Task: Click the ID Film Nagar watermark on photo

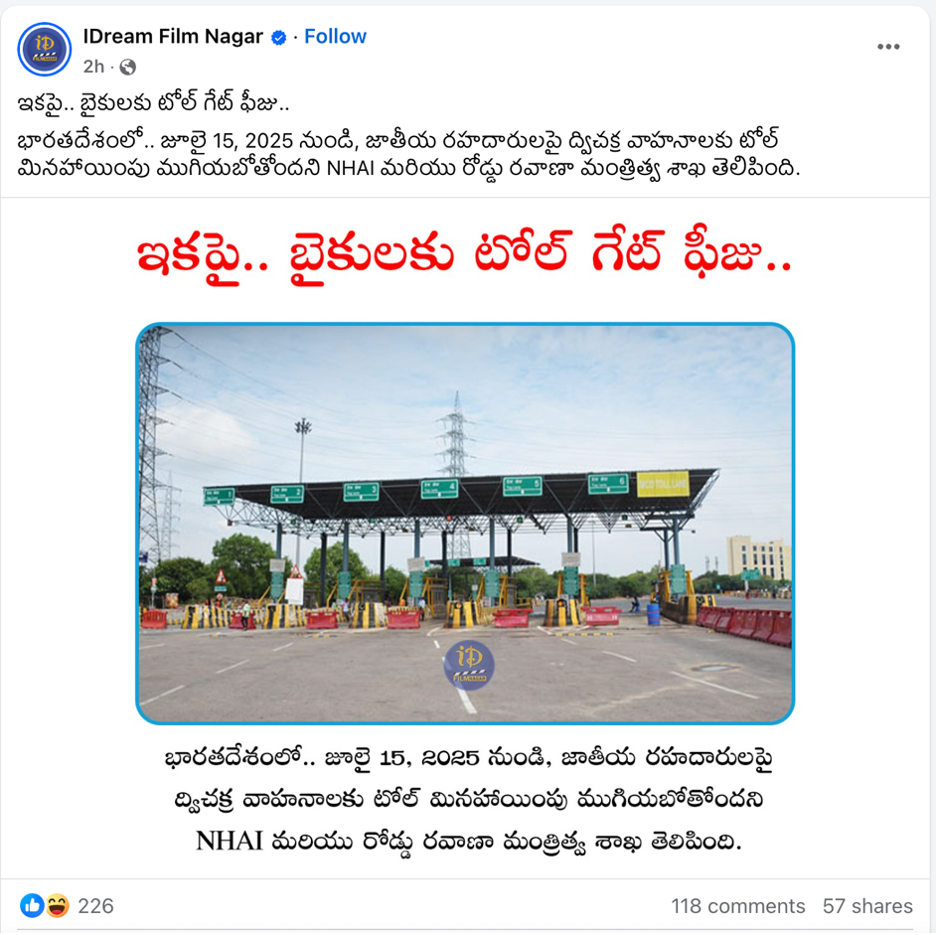Action: (x=469, y=665)
